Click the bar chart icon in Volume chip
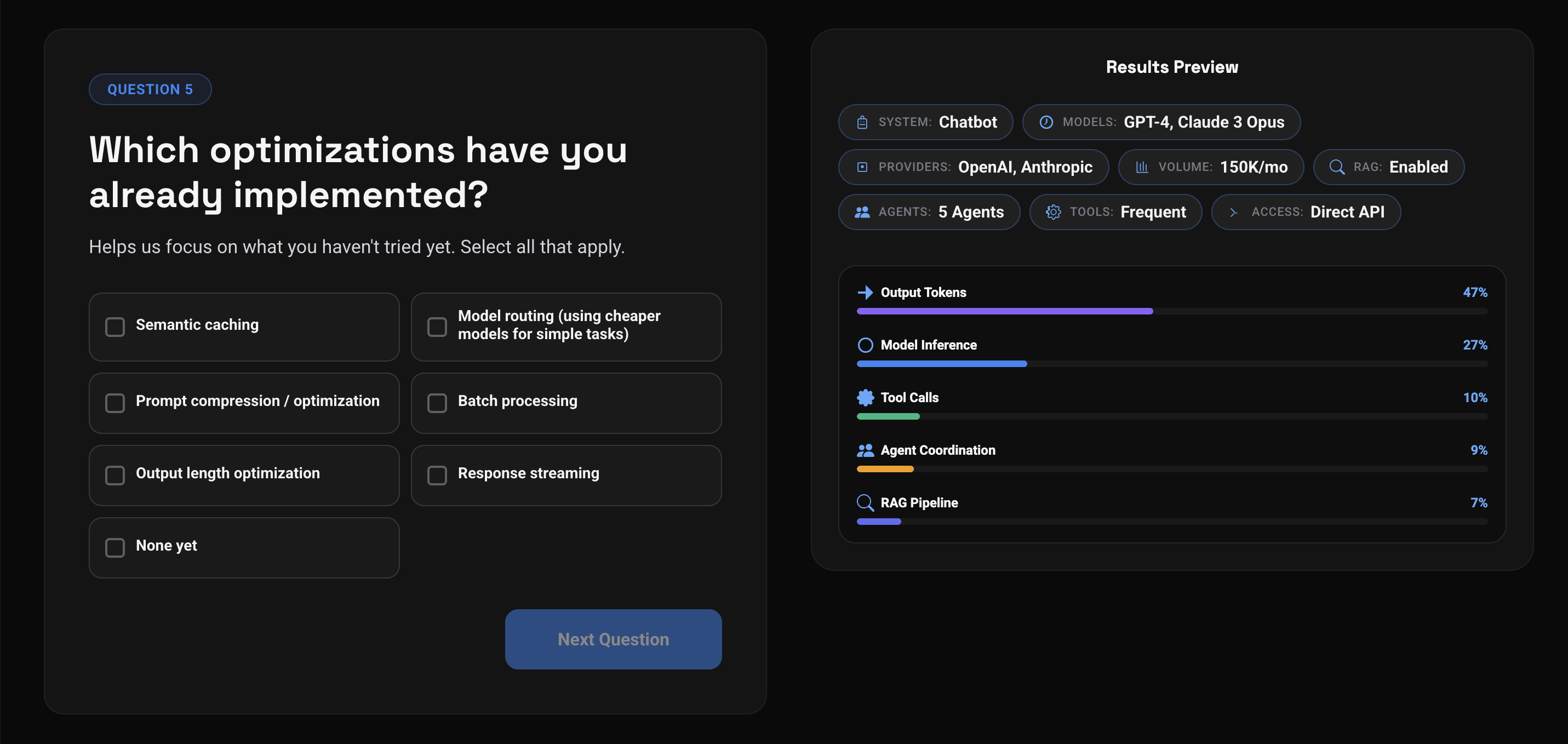 1142,167
